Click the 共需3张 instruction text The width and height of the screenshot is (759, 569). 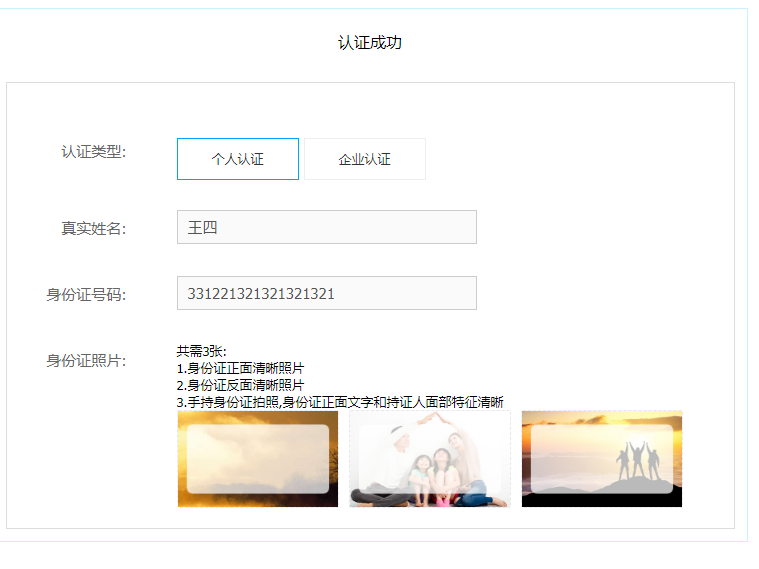point(202,351)
